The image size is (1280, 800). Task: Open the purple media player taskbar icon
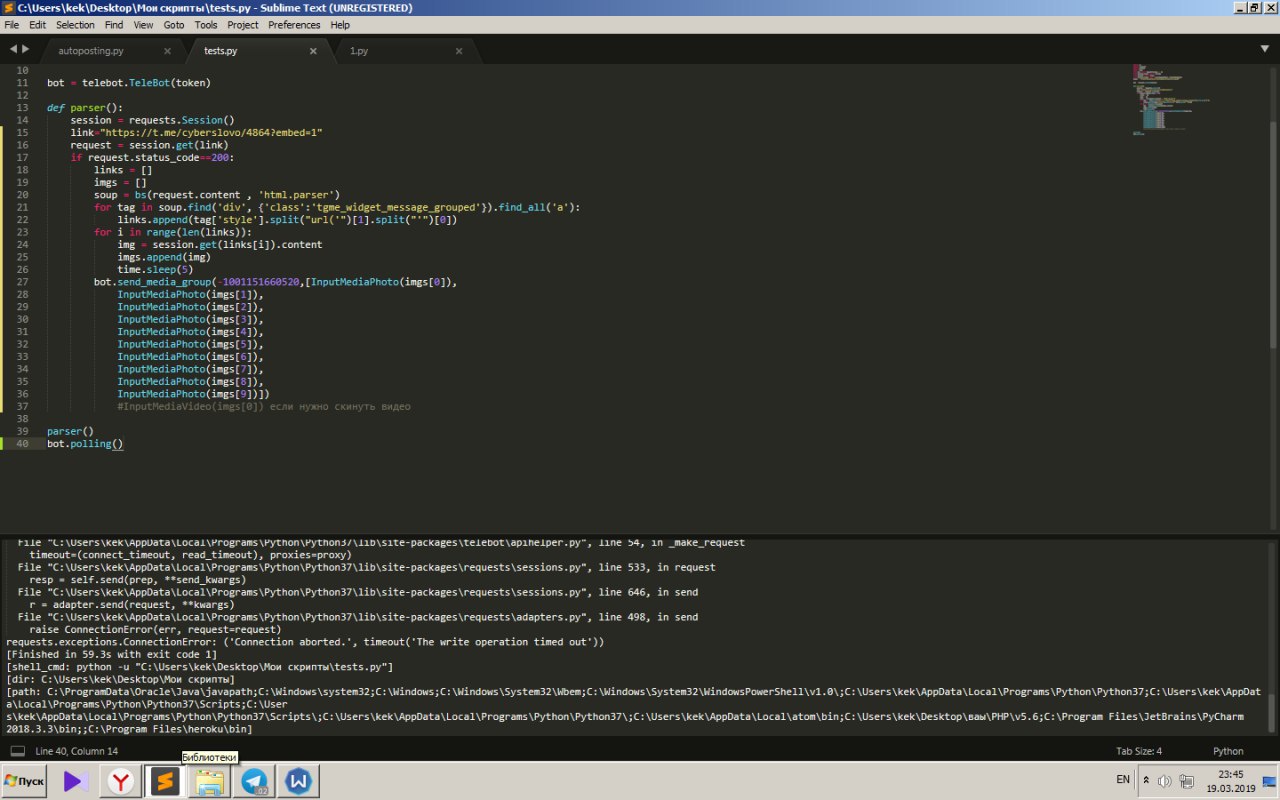coord(75,781)
